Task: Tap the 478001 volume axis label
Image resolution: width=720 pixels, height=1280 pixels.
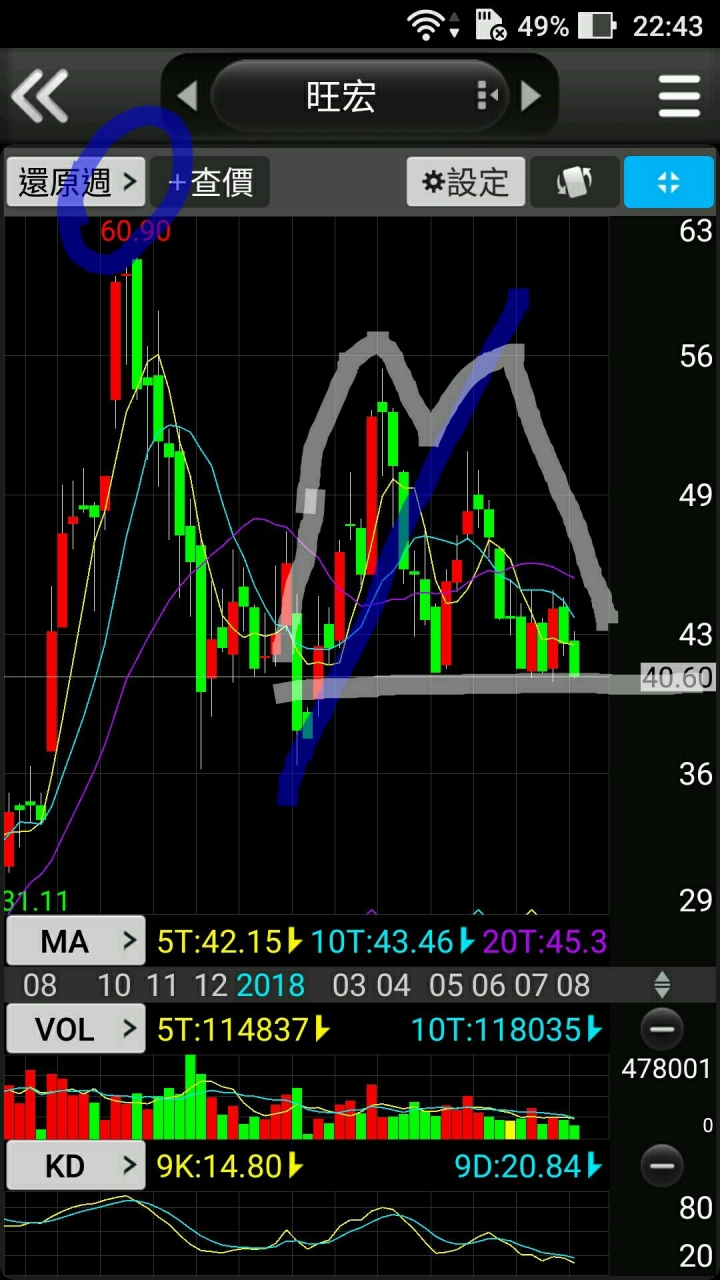Action: (x=667, y=1069)
